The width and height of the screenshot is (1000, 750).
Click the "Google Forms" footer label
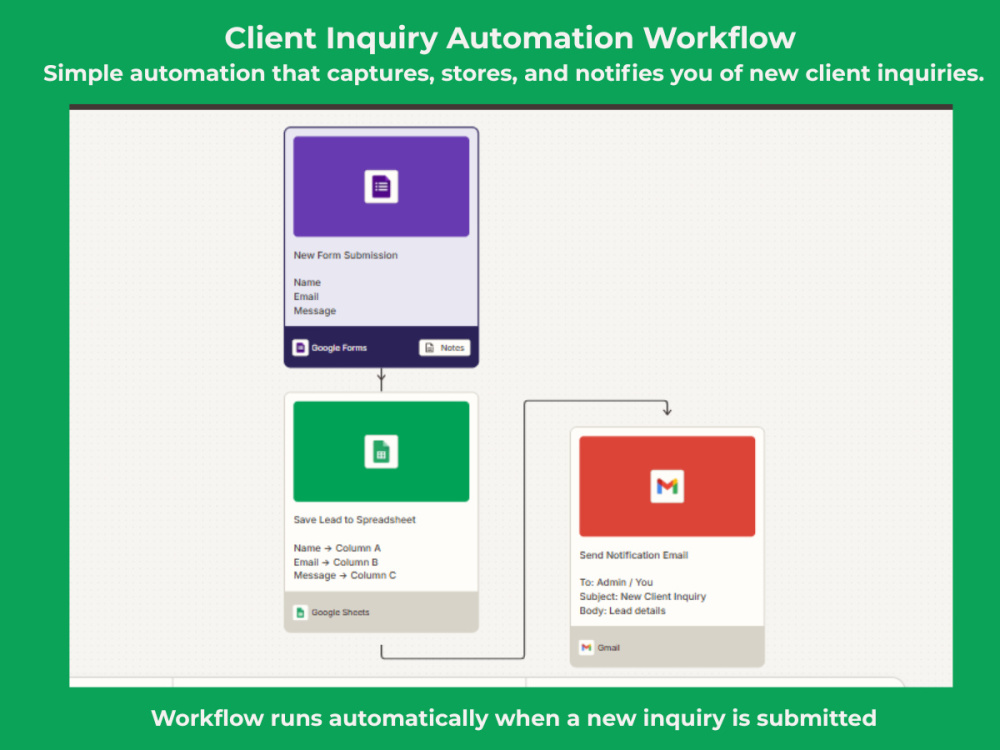[339, 348]
